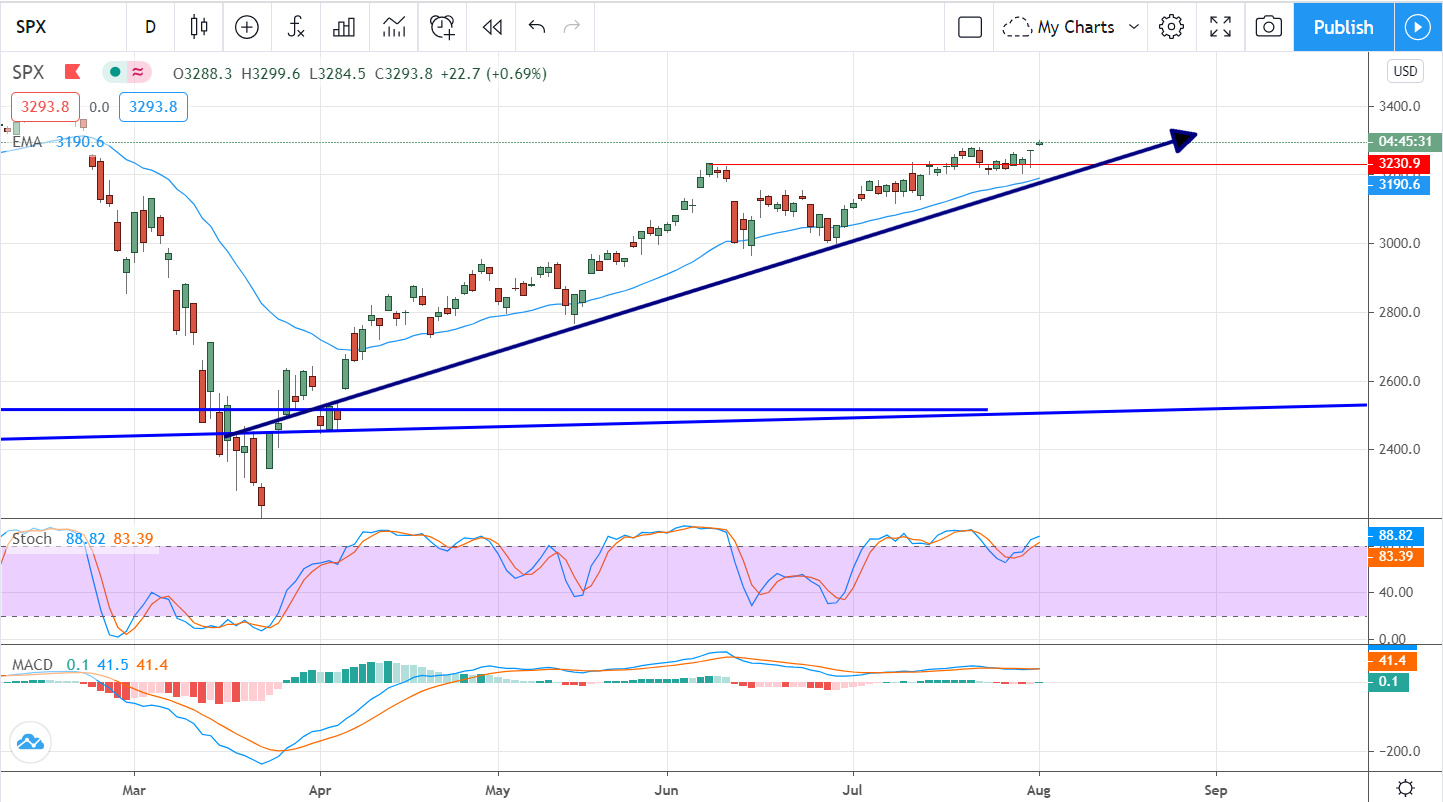The image size is (1443, 802).
Task: Click the SPX symbol name in the legend
Action: 30,72
